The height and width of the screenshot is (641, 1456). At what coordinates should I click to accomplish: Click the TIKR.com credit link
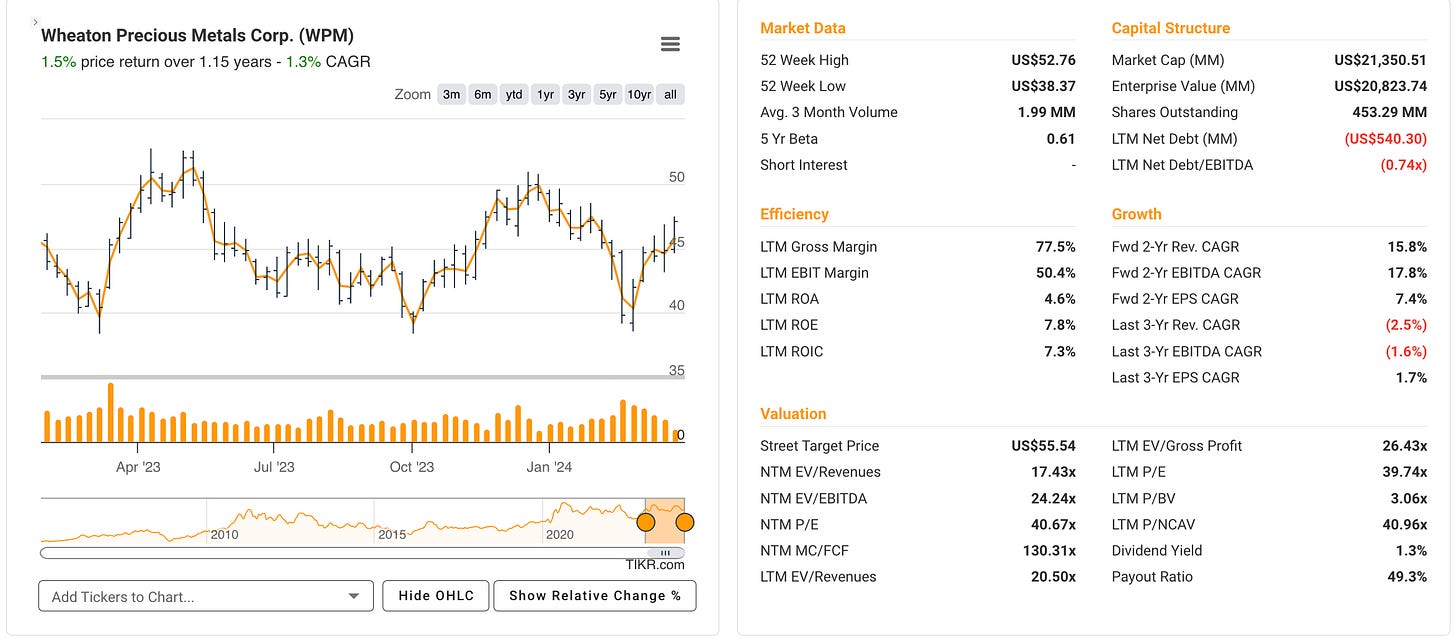click(655, 565)
